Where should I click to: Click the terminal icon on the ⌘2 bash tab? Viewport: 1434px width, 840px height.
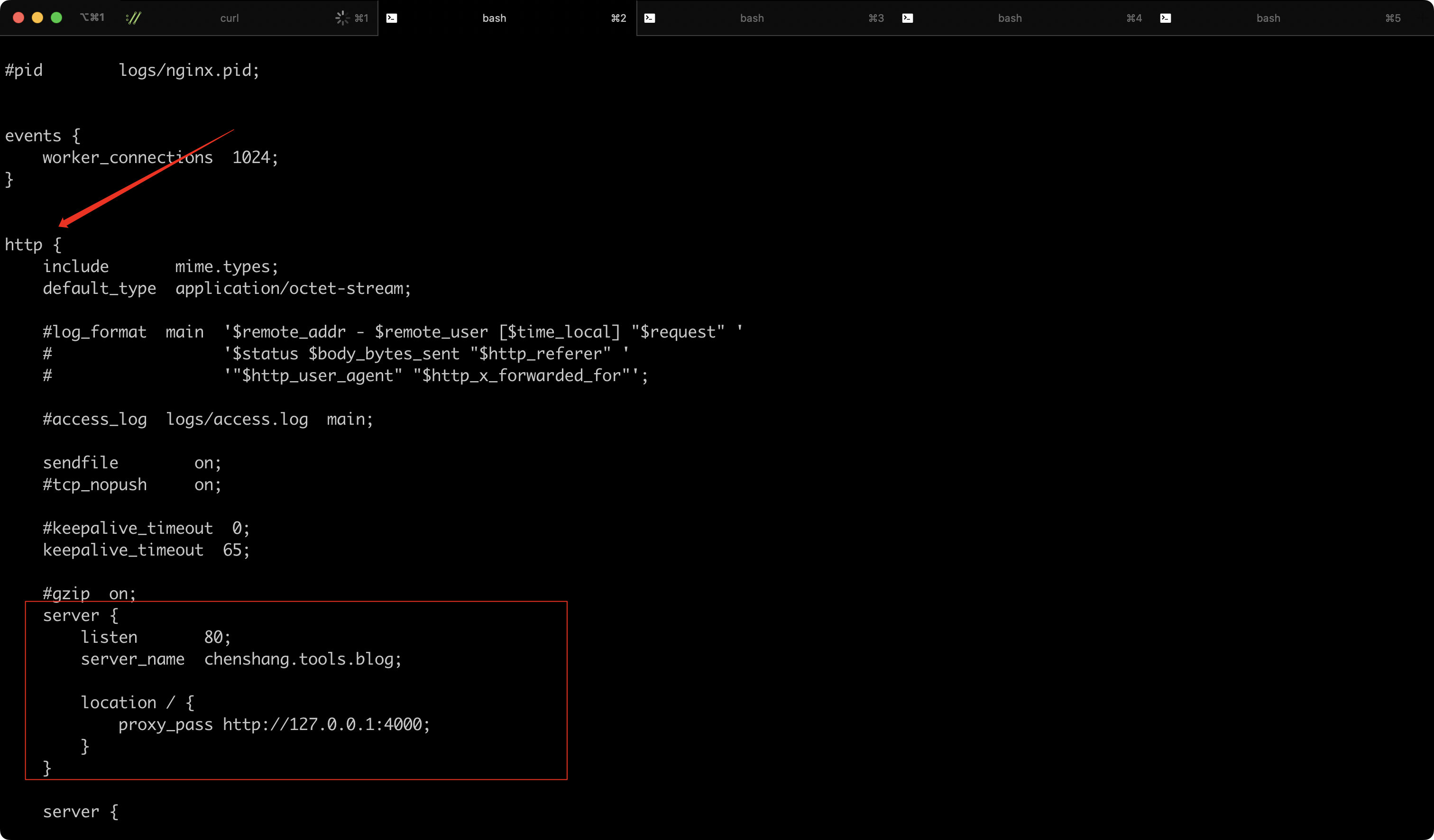(392, 18)
